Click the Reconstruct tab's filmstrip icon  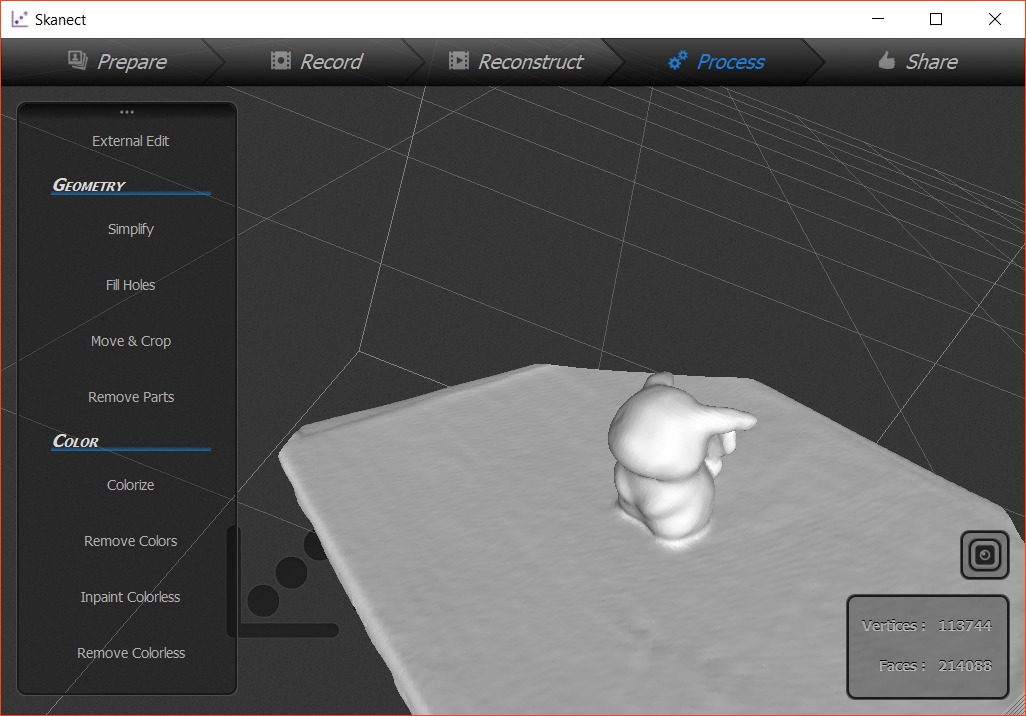(x=459, y=61)
